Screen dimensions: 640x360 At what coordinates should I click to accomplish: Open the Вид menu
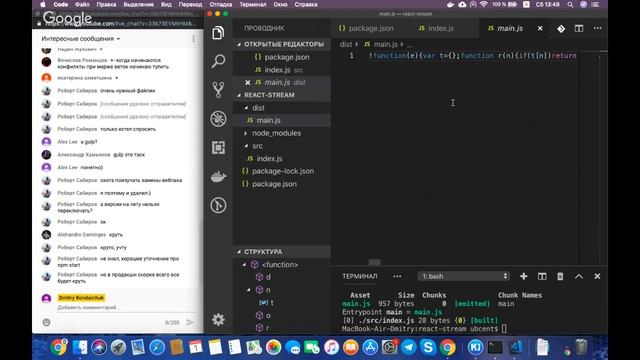click(166, 4)
